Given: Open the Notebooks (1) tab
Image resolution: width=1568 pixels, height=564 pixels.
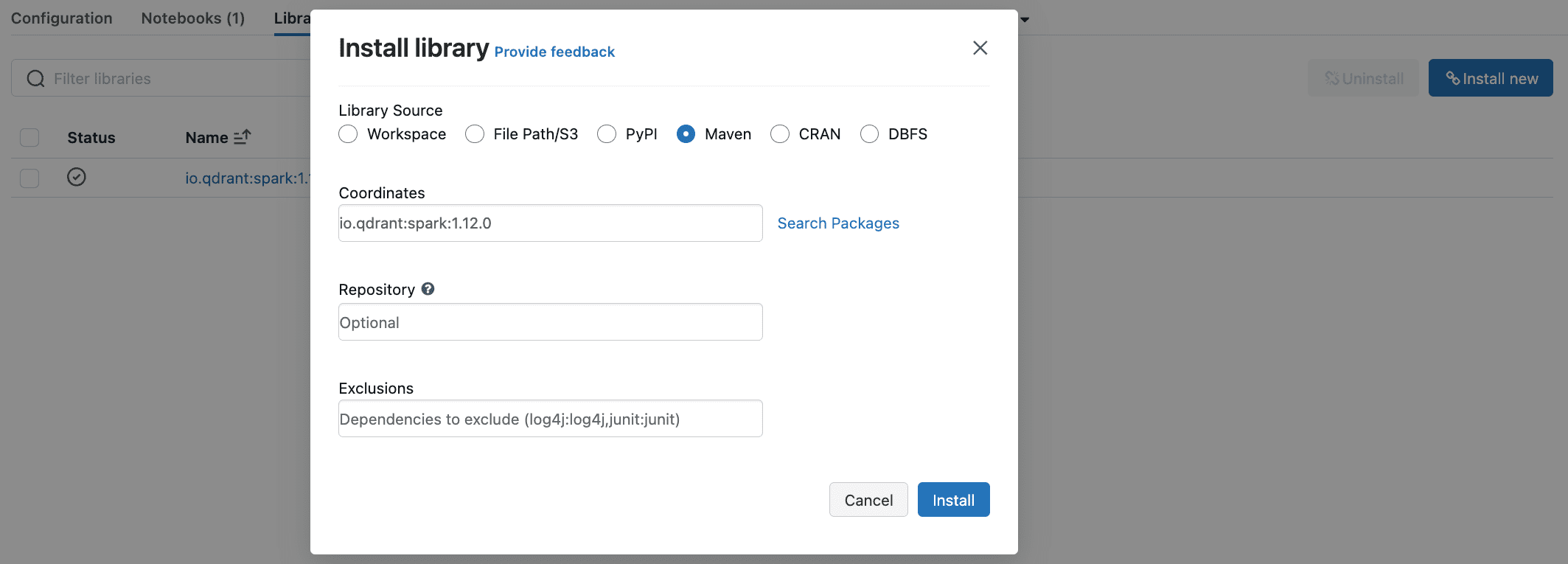Looking at the screenshot, I should tap(193, 18).
